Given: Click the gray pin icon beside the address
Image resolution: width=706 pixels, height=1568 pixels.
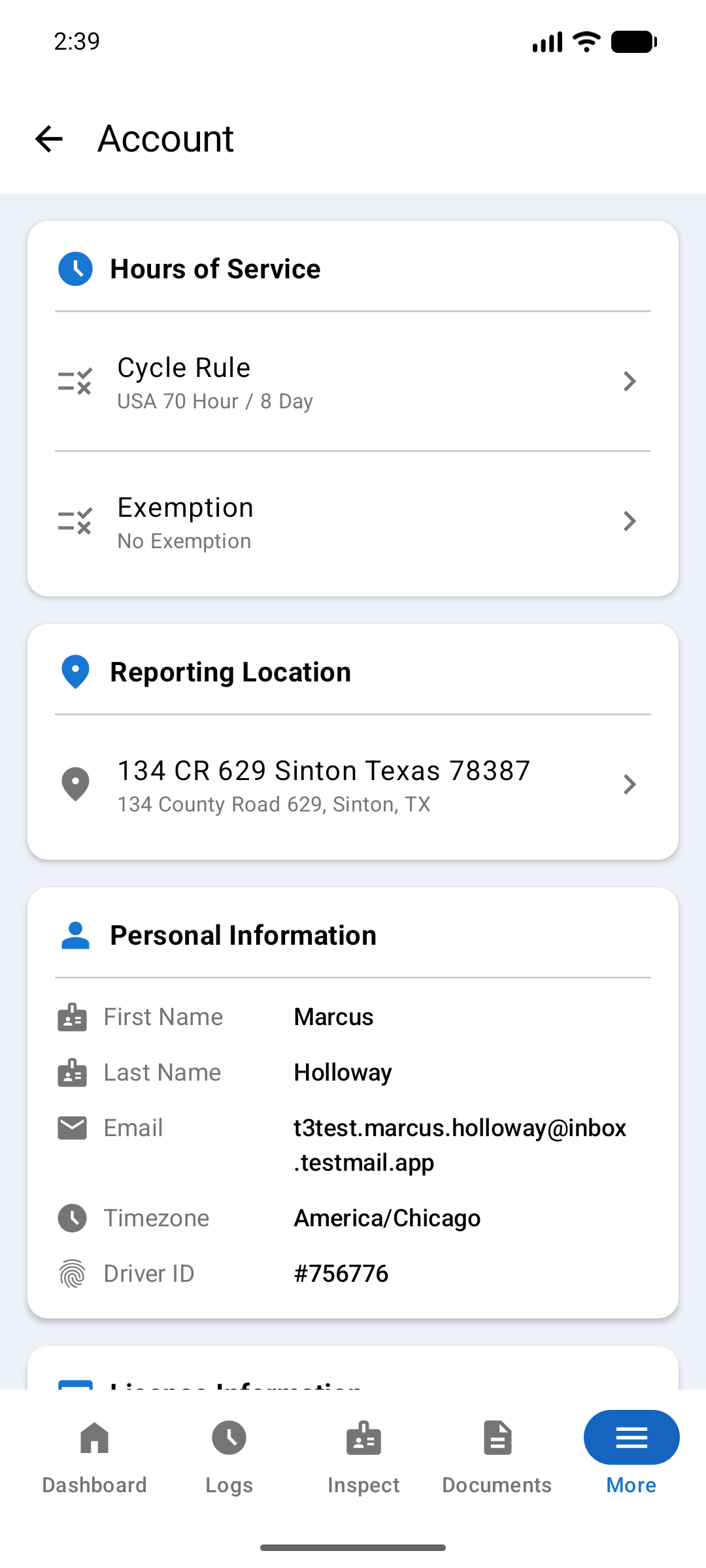Looking at the screenshot, I should (75, 784).
